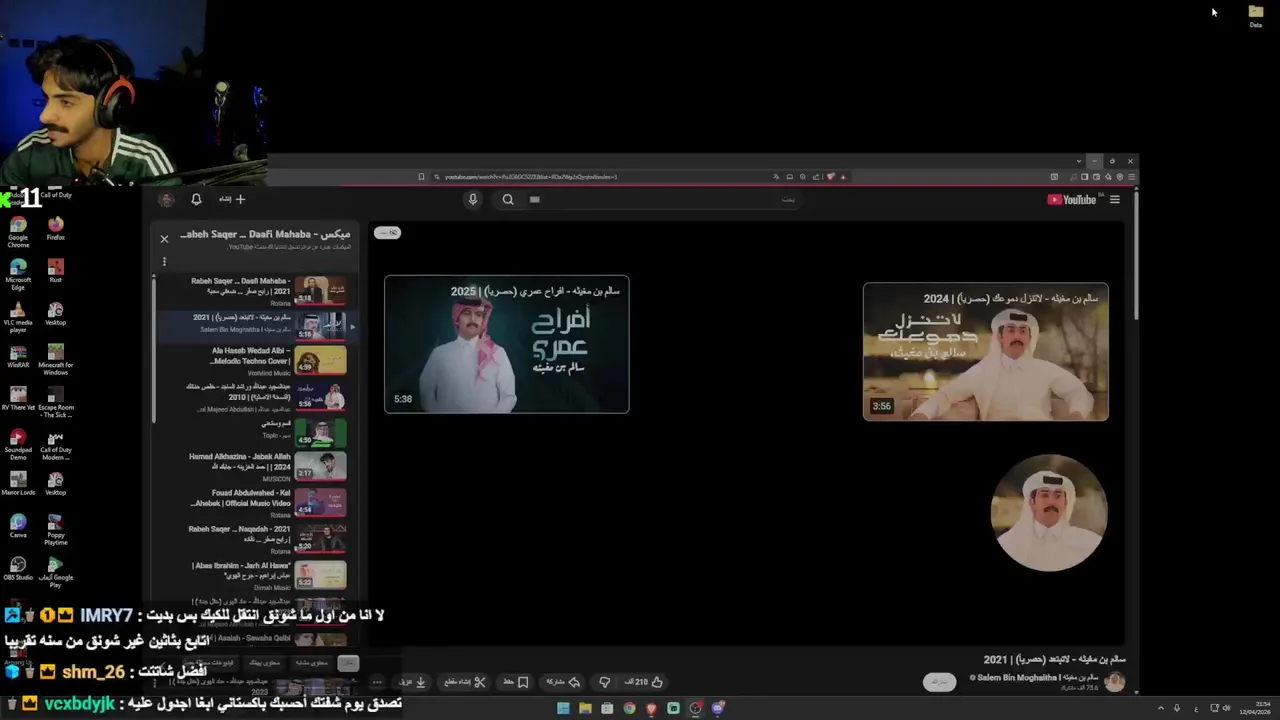
Task: Open VLC media player desktop shortcut
Action: pos(18,317)
